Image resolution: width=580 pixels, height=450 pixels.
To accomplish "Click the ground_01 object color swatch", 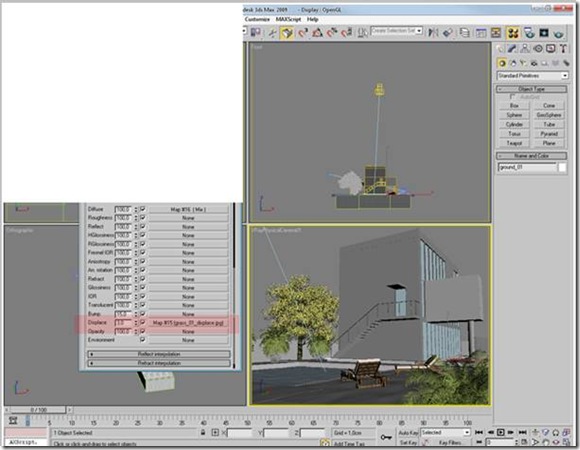I will (x=562, y=167).
